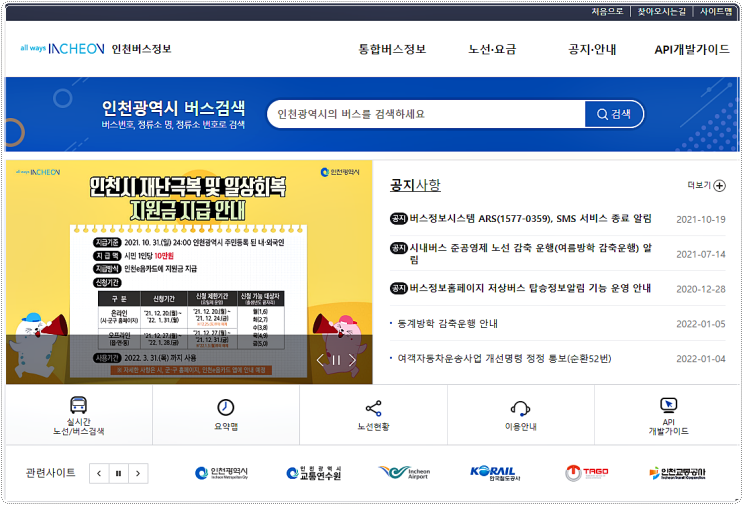The width and height of the screenshot is (743, 505).
Task: Open the 인천교통공사 logo link
Action: tap(677, 473)
